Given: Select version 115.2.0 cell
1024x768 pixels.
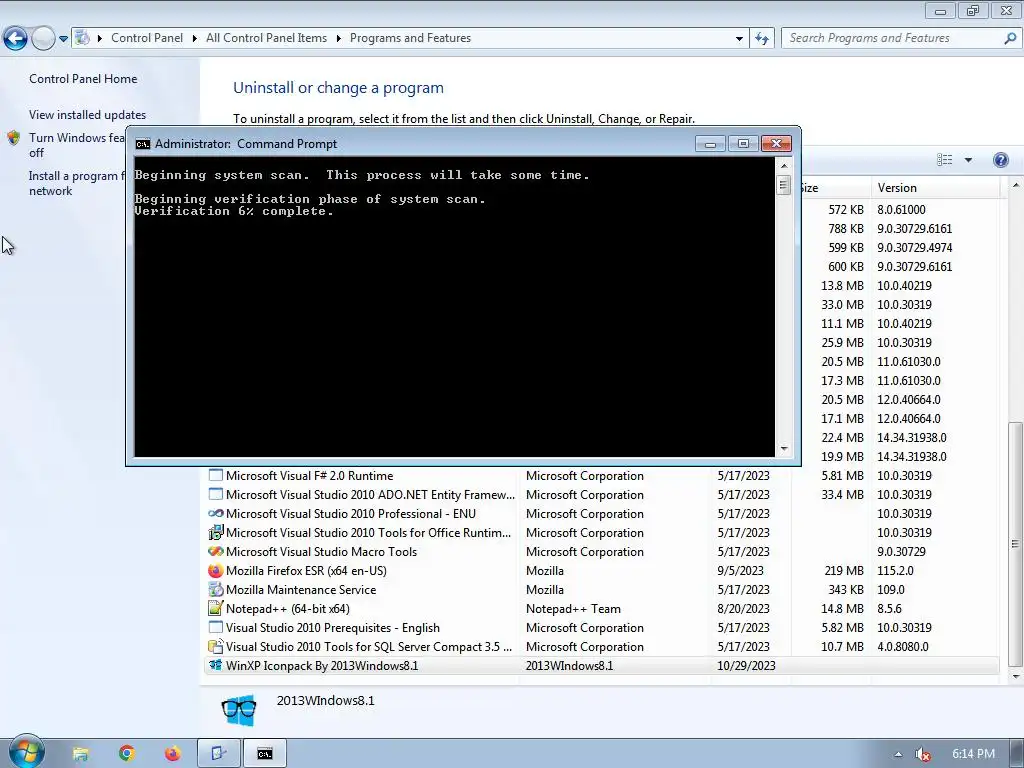Looking at the screenshot, I should point(895,571).
